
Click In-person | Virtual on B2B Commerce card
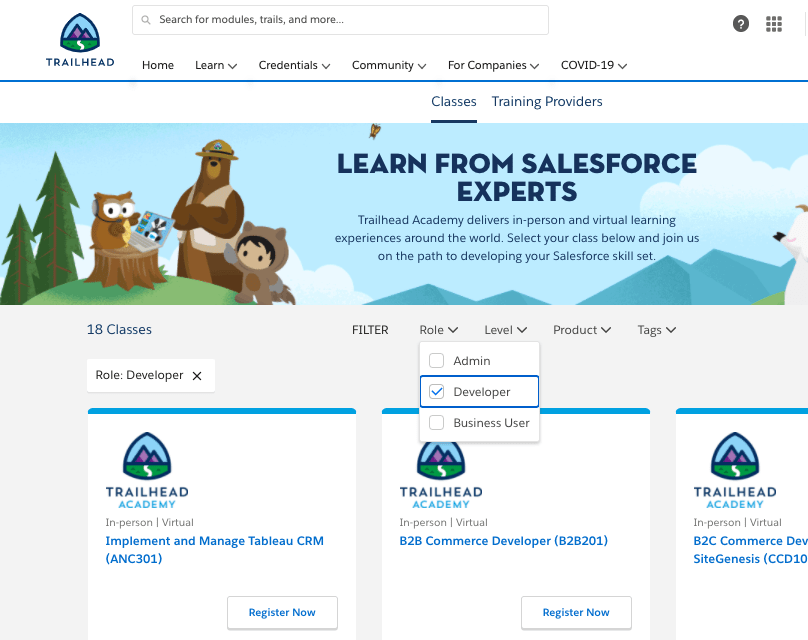pyautogui.click(x=443, y=522)
